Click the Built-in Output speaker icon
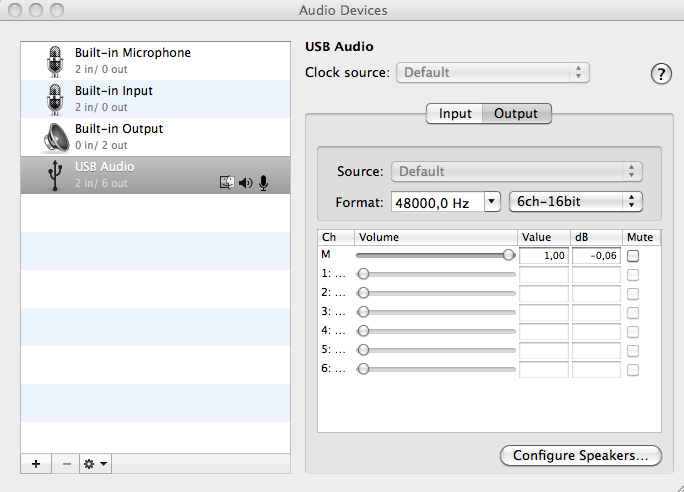The image size is (684, 492). (54, 137)
